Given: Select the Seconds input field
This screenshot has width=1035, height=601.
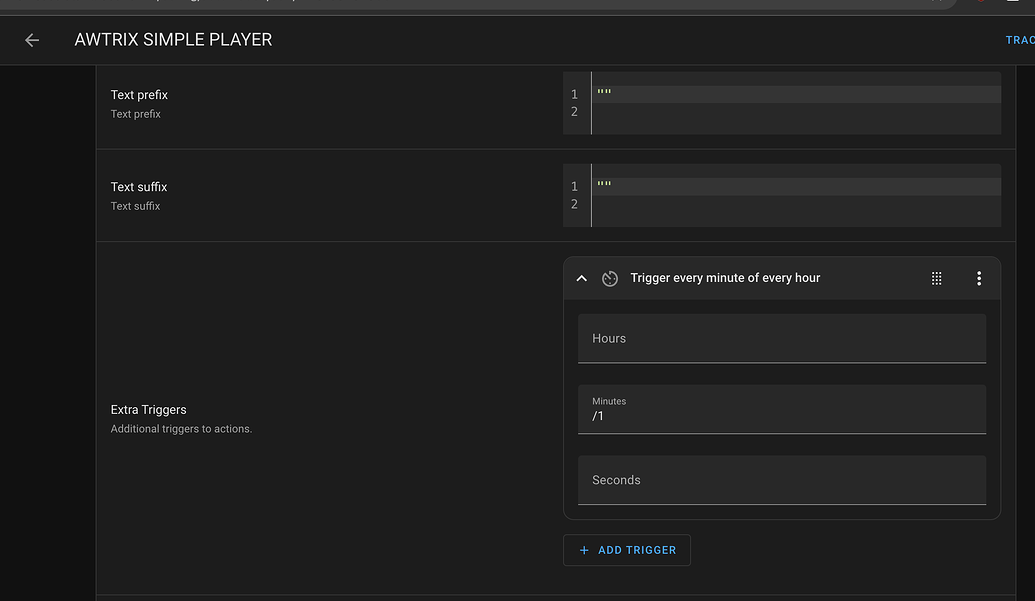Looking at the screenshot, I should pos(782,480).
